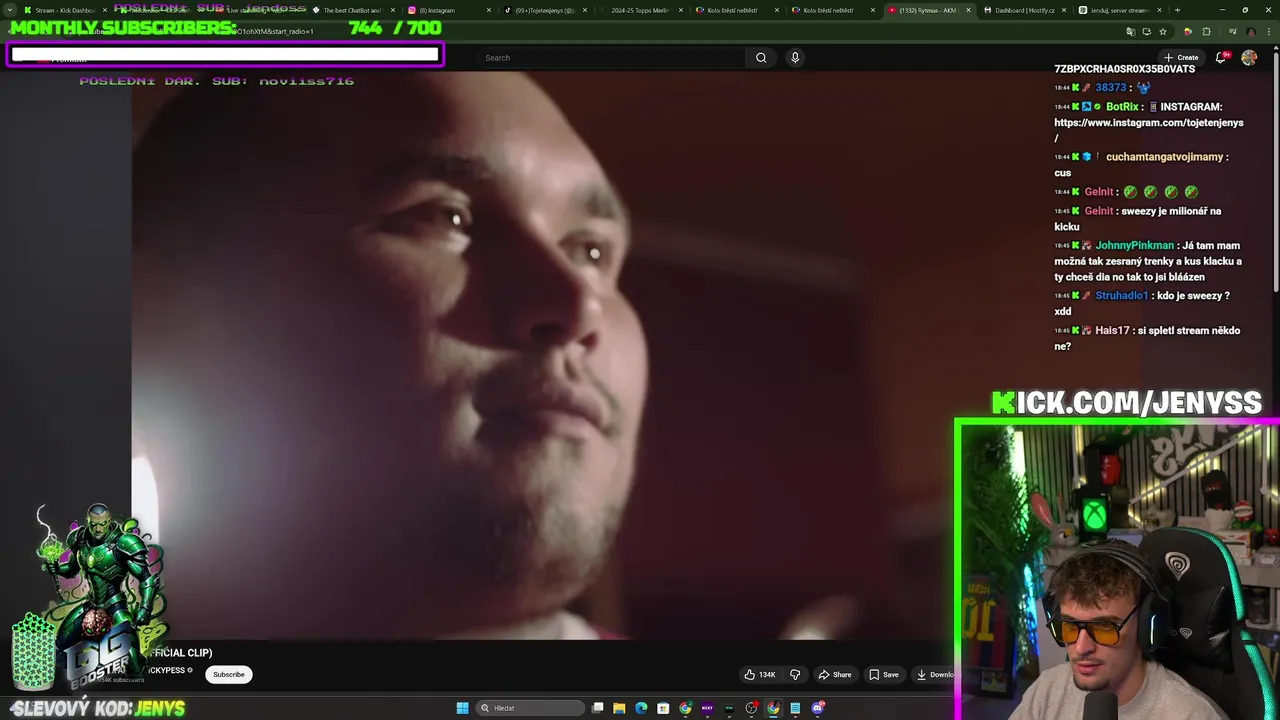Activate voice search microphone icon

click(795, 57)
